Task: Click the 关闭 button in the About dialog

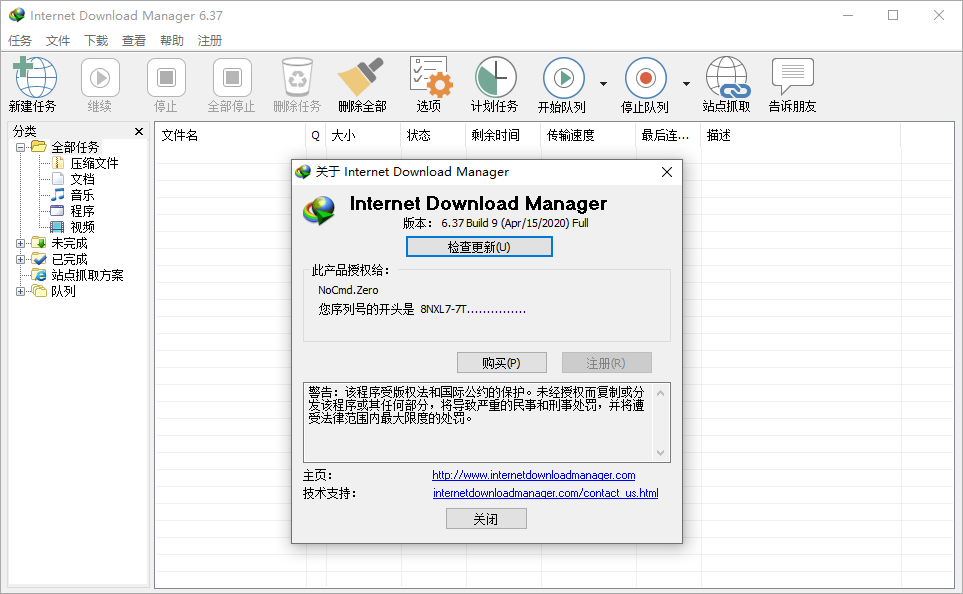Action: coord(486,519)
